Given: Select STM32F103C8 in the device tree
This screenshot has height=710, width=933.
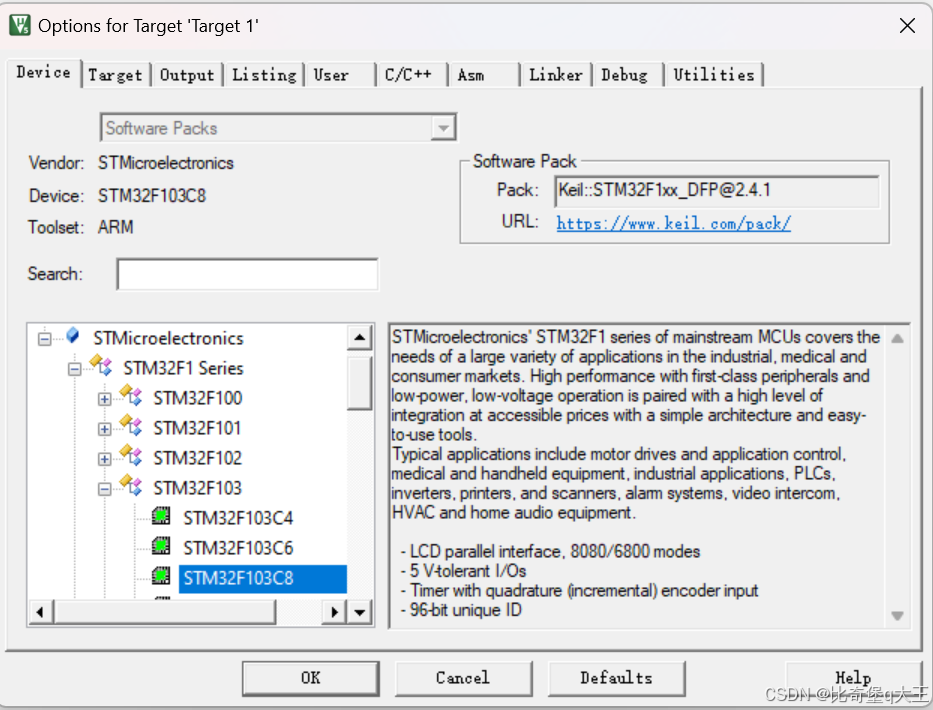Looking at the screenshot, I should click(x=262, y=578).
